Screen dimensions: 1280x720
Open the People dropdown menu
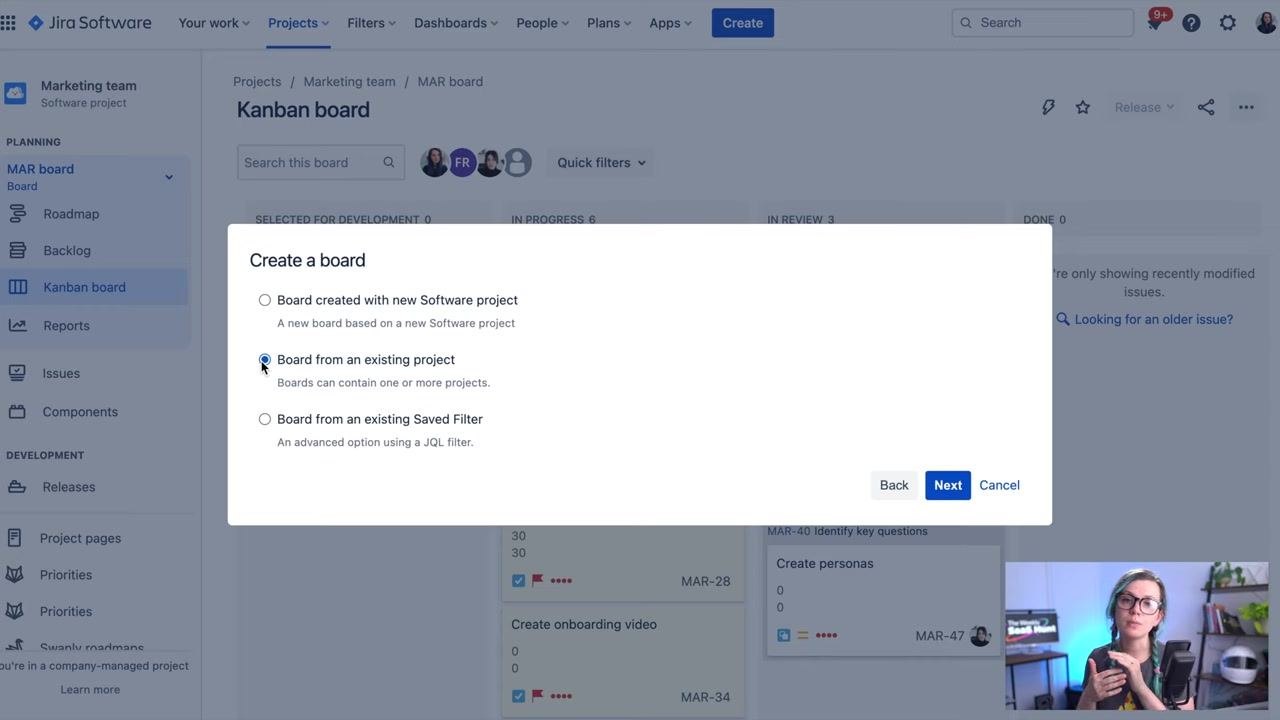coord(543,23)
